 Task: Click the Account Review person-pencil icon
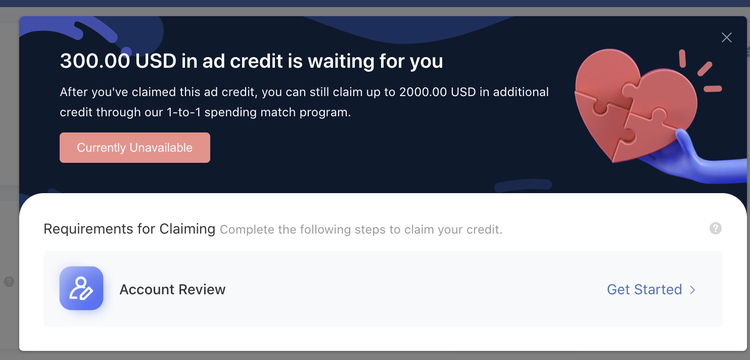pyautogui.click(x=81, y=288)
